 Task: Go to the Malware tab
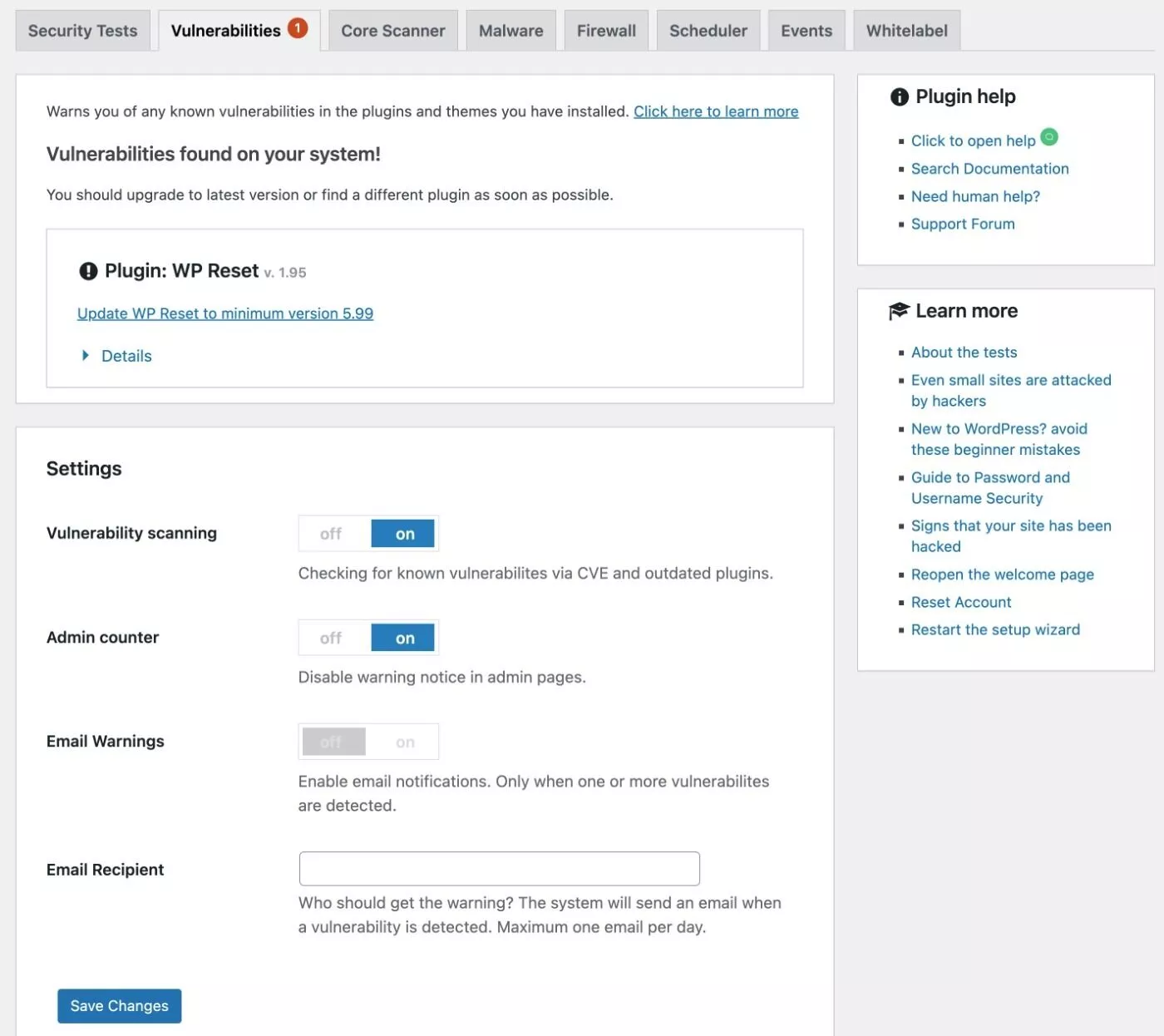510,31
